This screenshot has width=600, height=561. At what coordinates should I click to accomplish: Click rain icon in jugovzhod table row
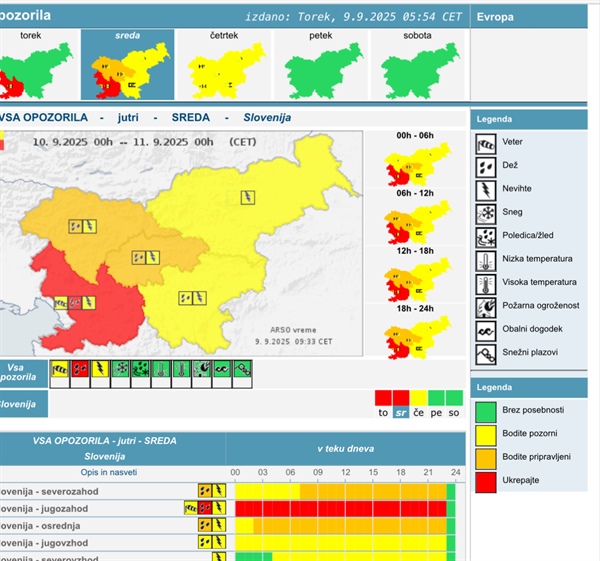point(205,541)
